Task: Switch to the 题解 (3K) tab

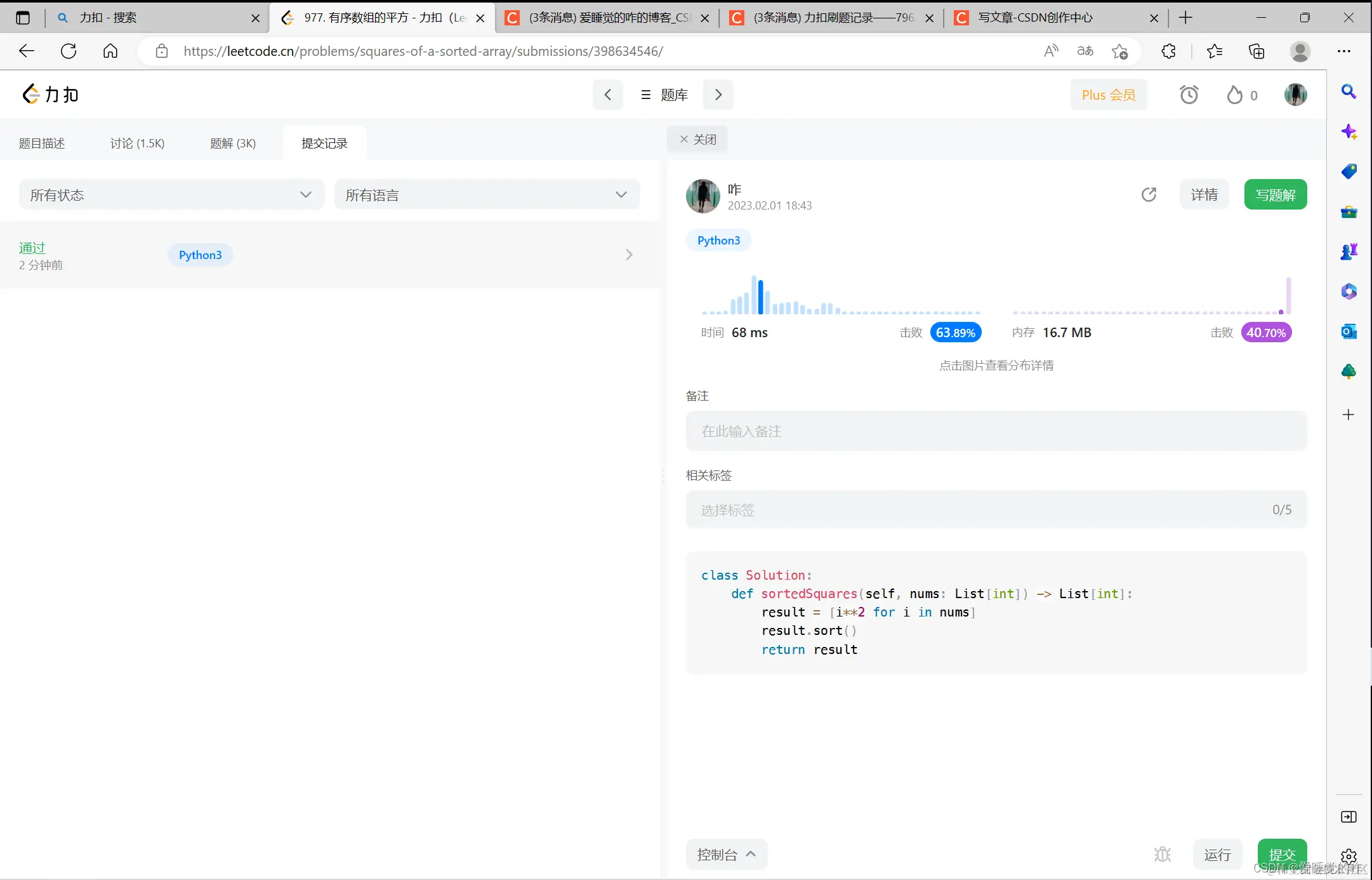Action: [x=233, y=143]
